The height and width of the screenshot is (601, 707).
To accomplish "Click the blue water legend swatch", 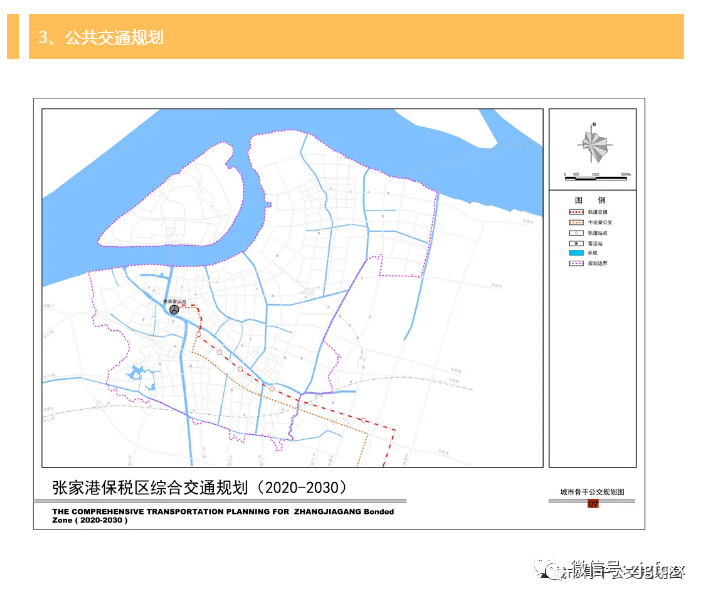I will pyautogui.click(x=576, y=253).
